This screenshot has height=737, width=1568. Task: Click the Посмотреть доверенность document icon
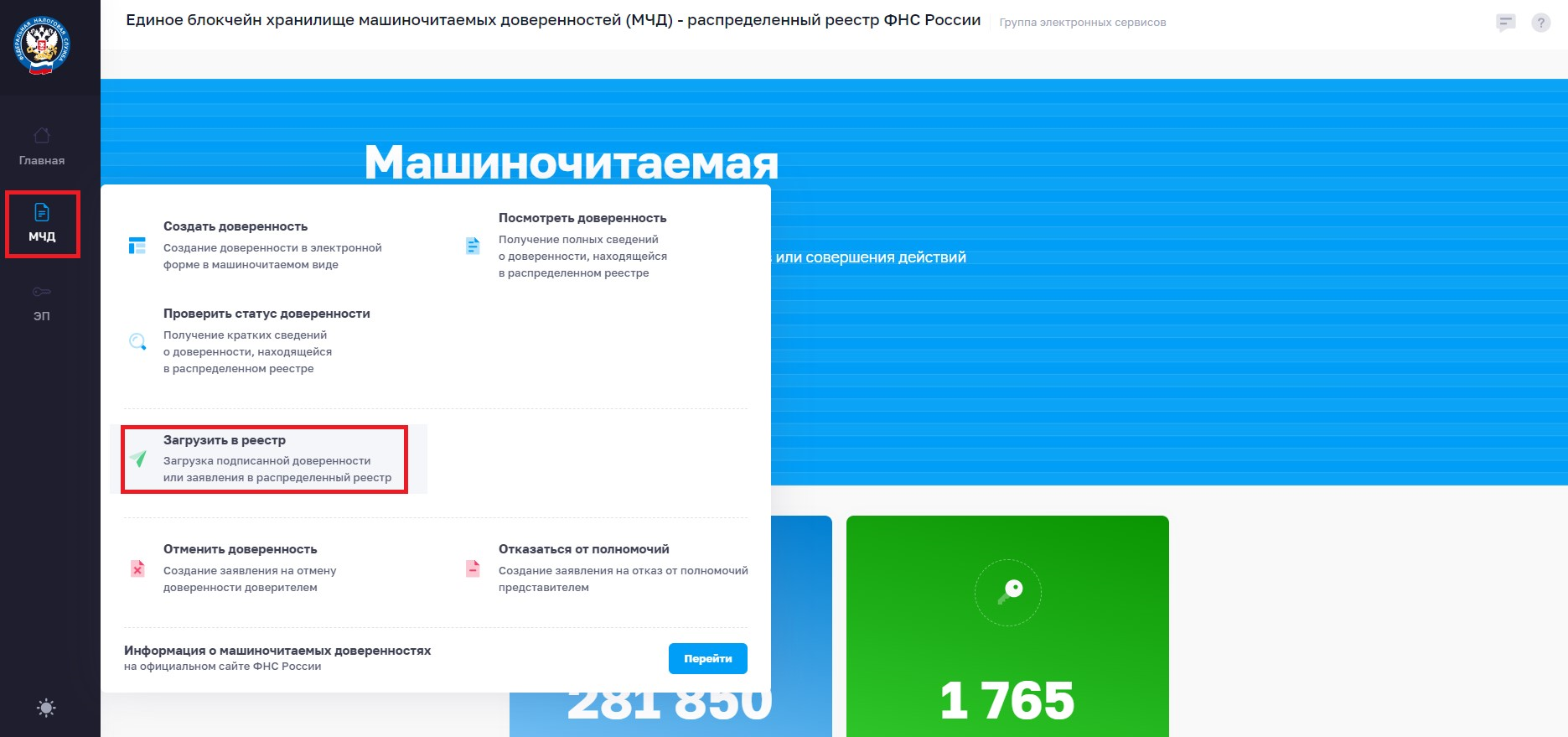pos(473,246)
